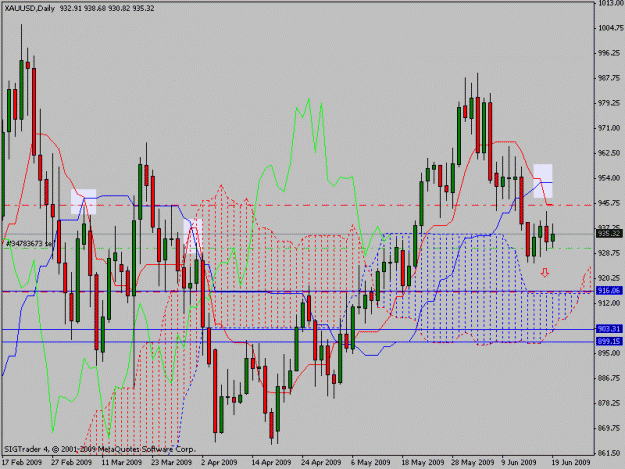This screenshot has height=469, width=625.
Task: Click the 920.25 price axis label
Action: point(610,278)
